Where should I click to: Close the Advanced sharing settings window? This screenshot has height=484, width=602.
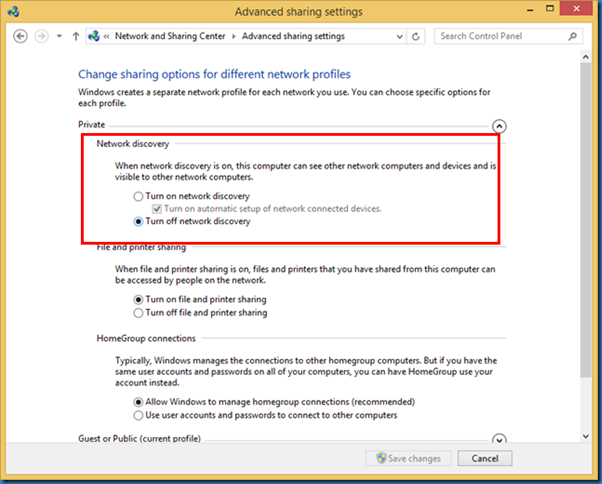[576, 9]
